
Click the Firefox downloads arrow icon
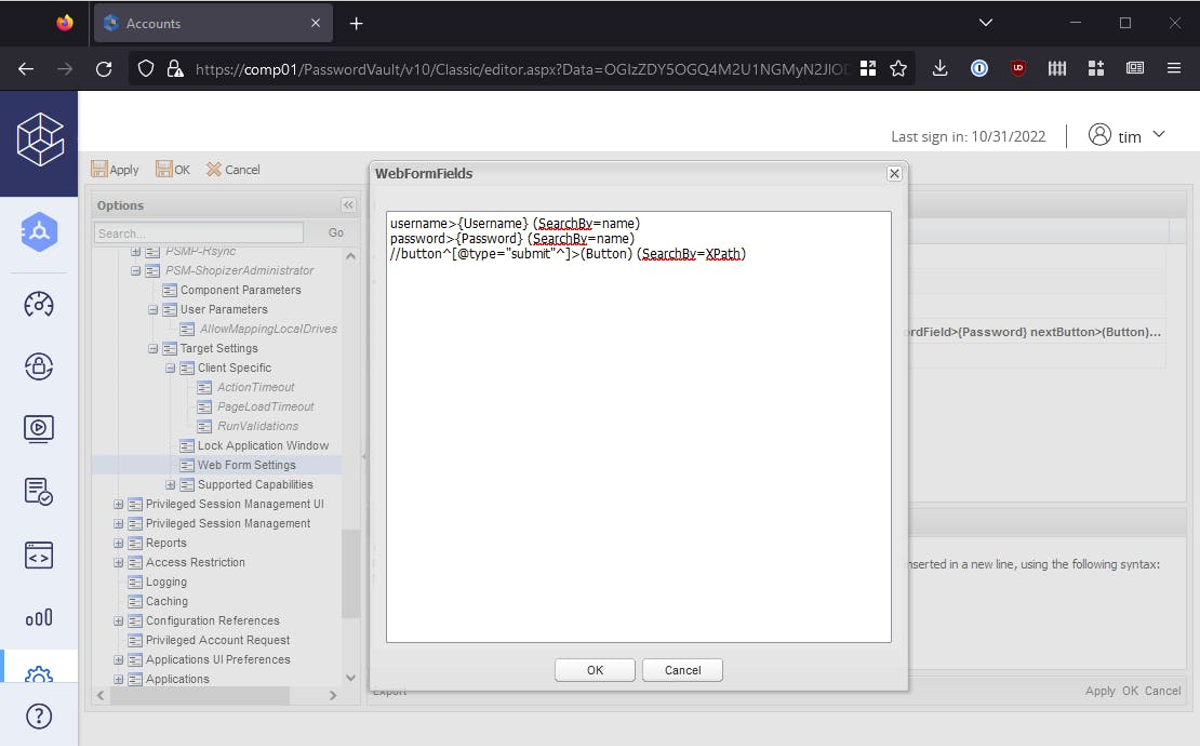pyautogui.click(x=939, y=68)
